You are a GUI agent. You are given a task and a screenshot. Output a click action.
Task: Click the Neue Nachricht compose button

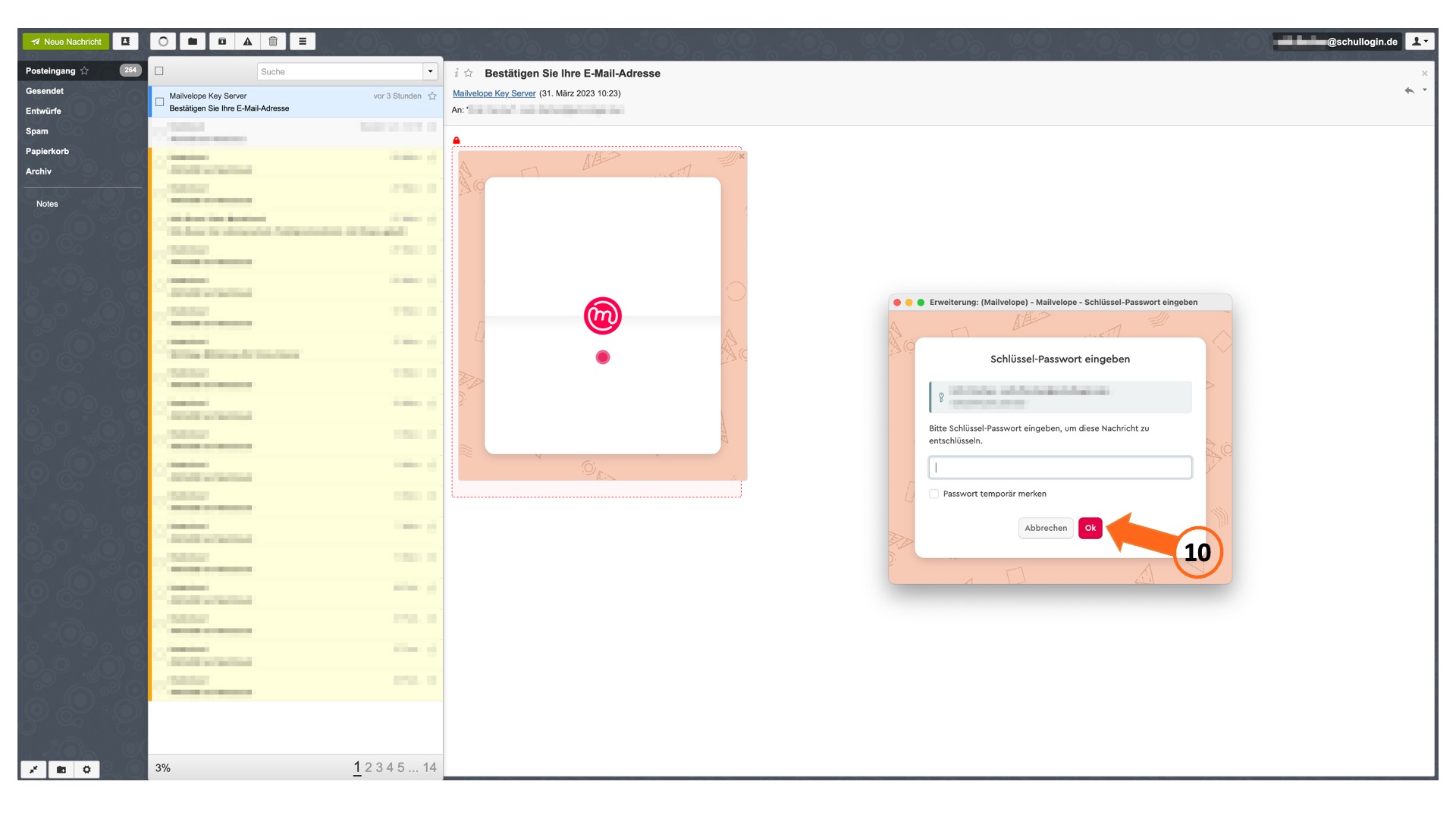tap(66, 42)
